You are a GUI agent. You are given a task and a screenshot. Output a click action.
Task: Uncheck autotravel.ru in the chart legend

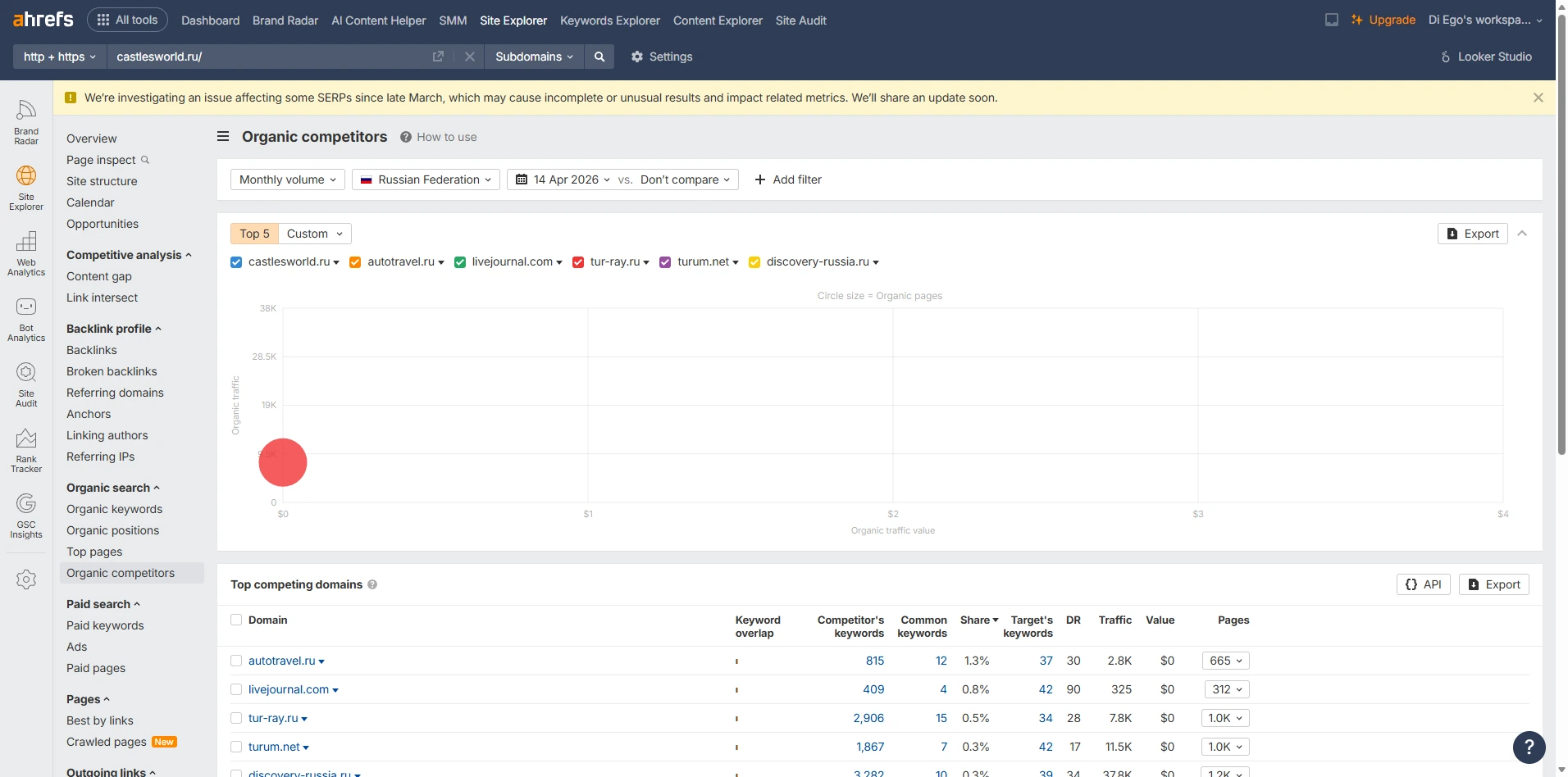click(x=355, y=262)
